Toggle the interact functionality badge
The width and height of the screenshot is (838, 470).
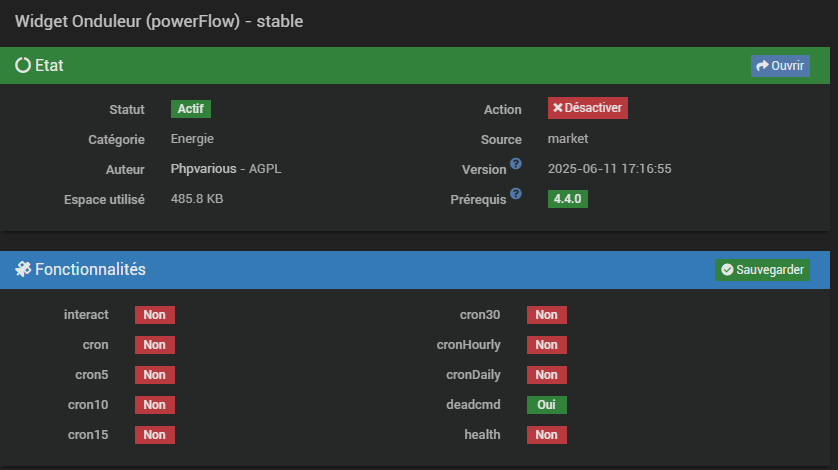point(155,315)
